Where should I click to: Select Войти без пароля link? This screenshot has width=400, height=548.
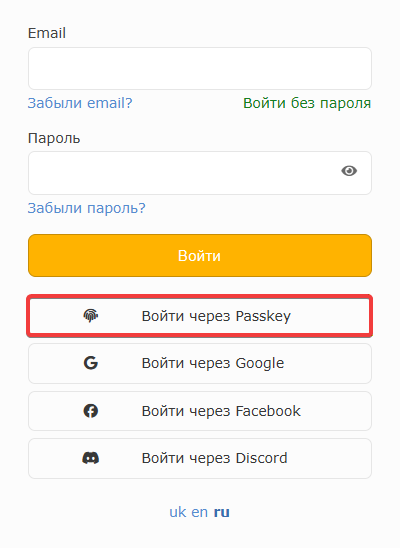point(307,103)
